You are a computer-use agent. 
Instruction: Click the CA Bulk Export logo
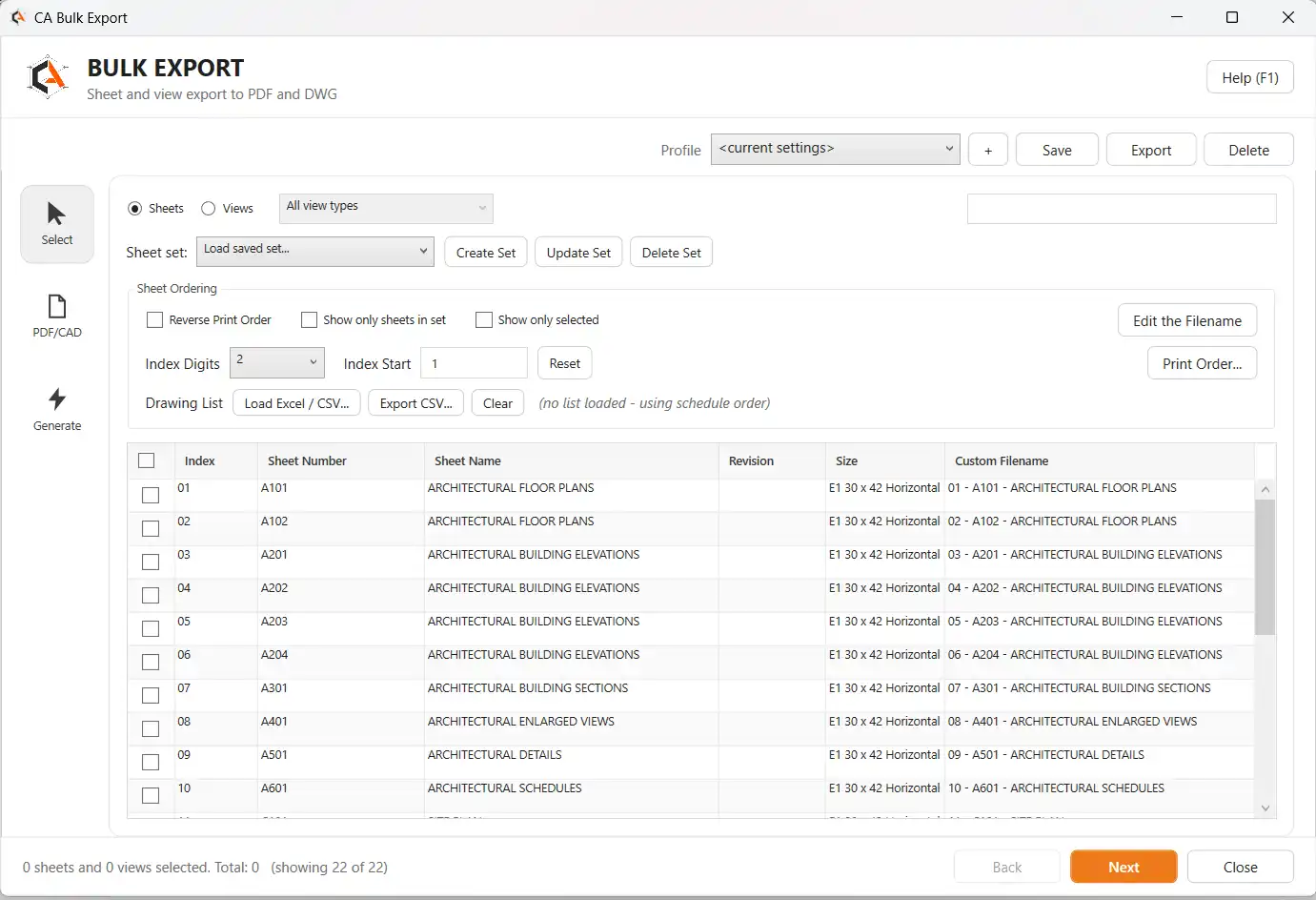coord(48,77)
